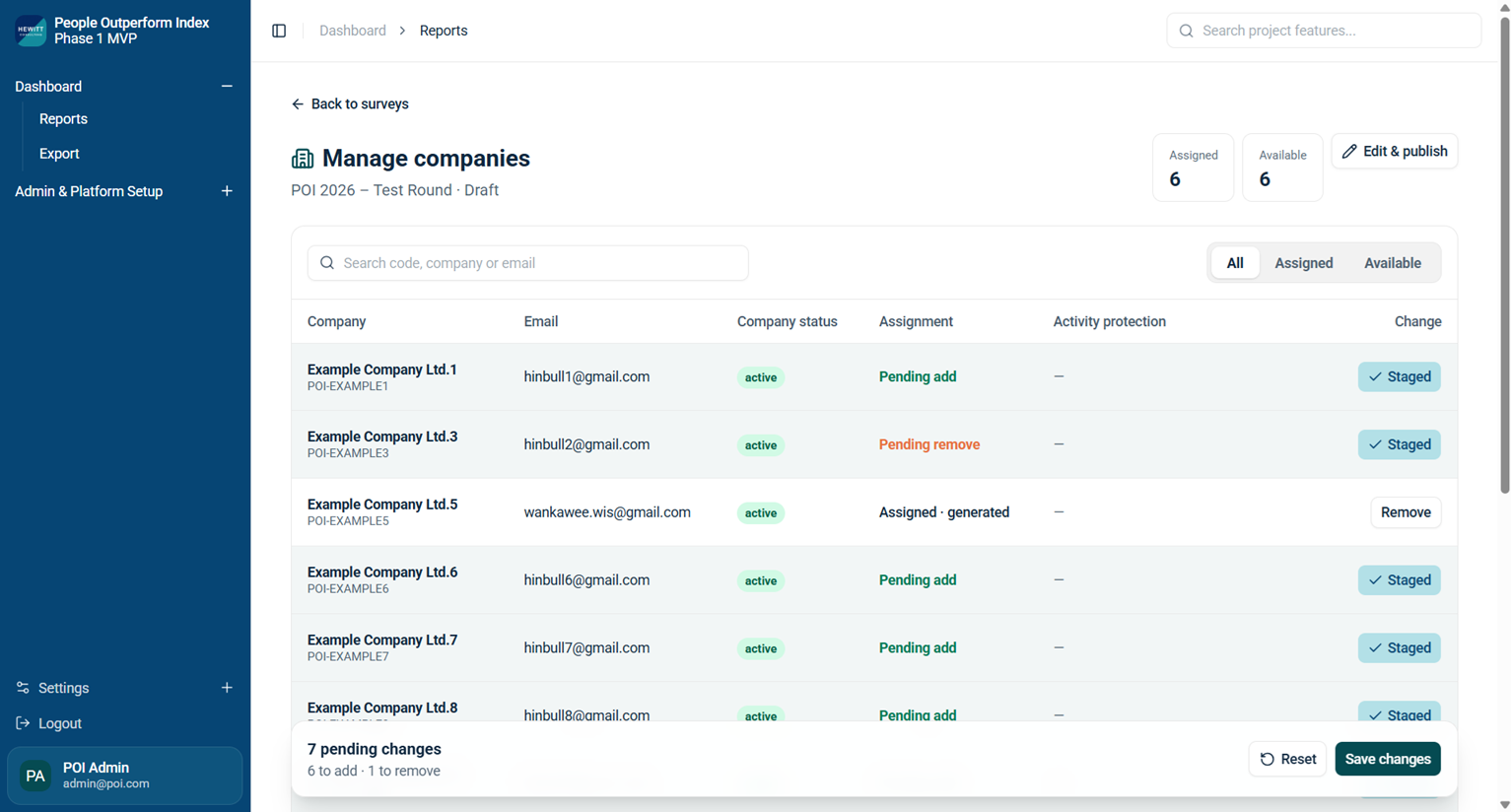Expand the Settings plus icon

[227, 688]
